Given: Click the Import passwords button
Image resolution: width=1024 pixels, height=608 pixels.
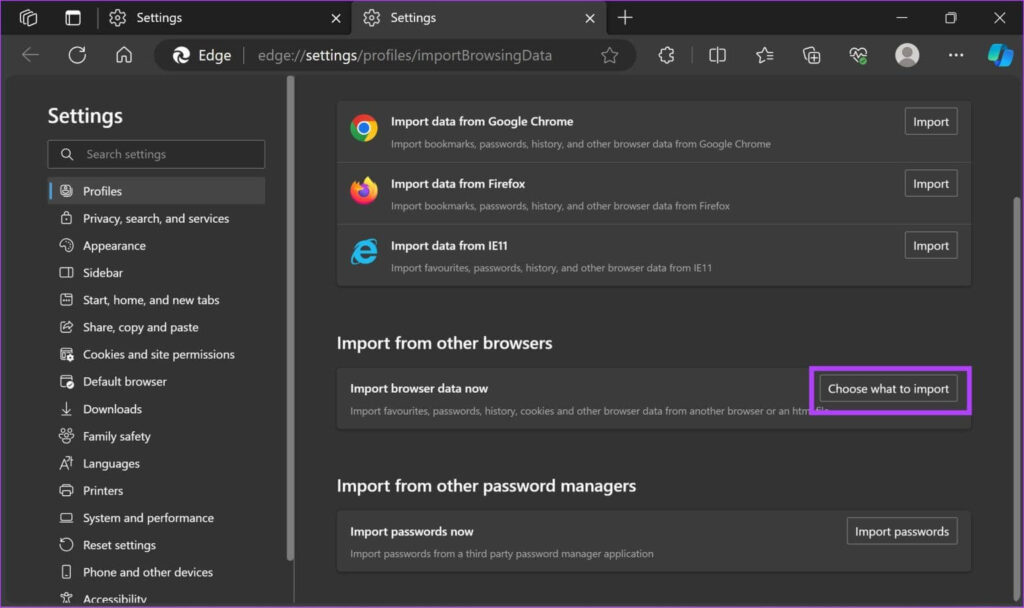Looking at the screenshot, I should (x=901, y=531).
